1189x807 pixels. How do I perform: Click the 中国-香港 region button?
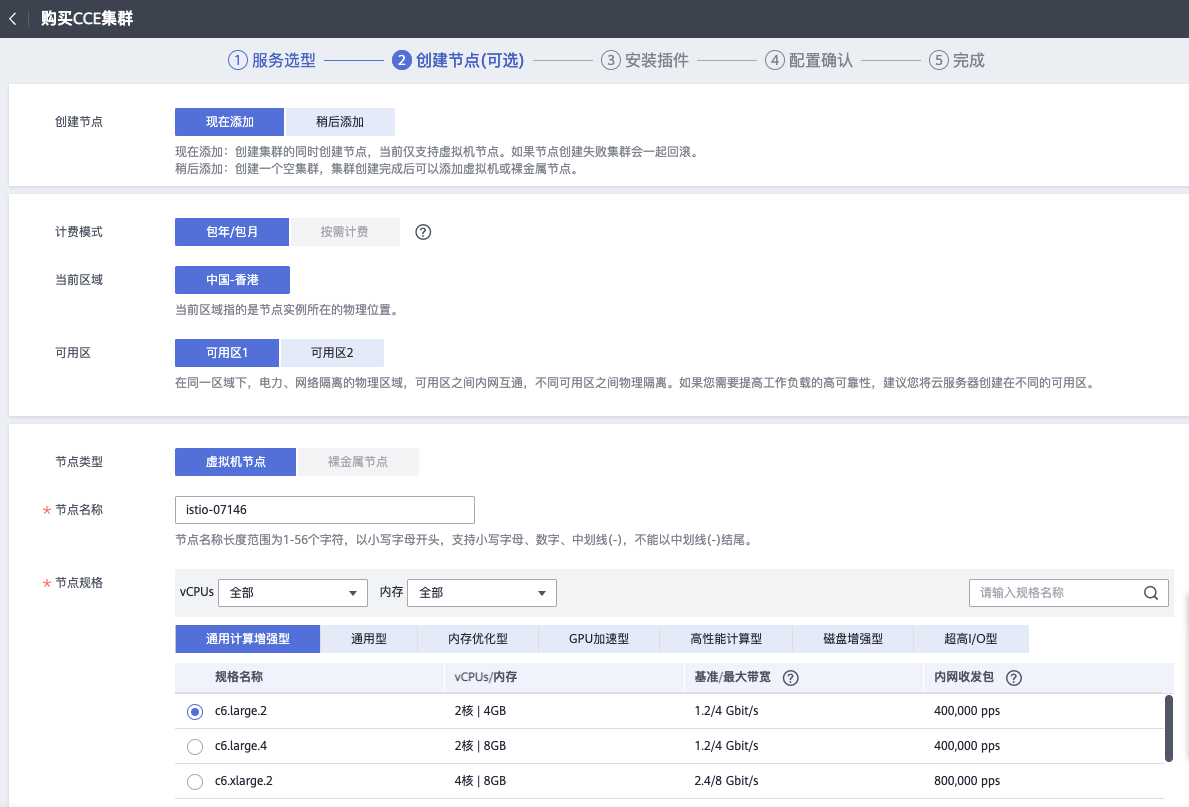coord(232,280)
